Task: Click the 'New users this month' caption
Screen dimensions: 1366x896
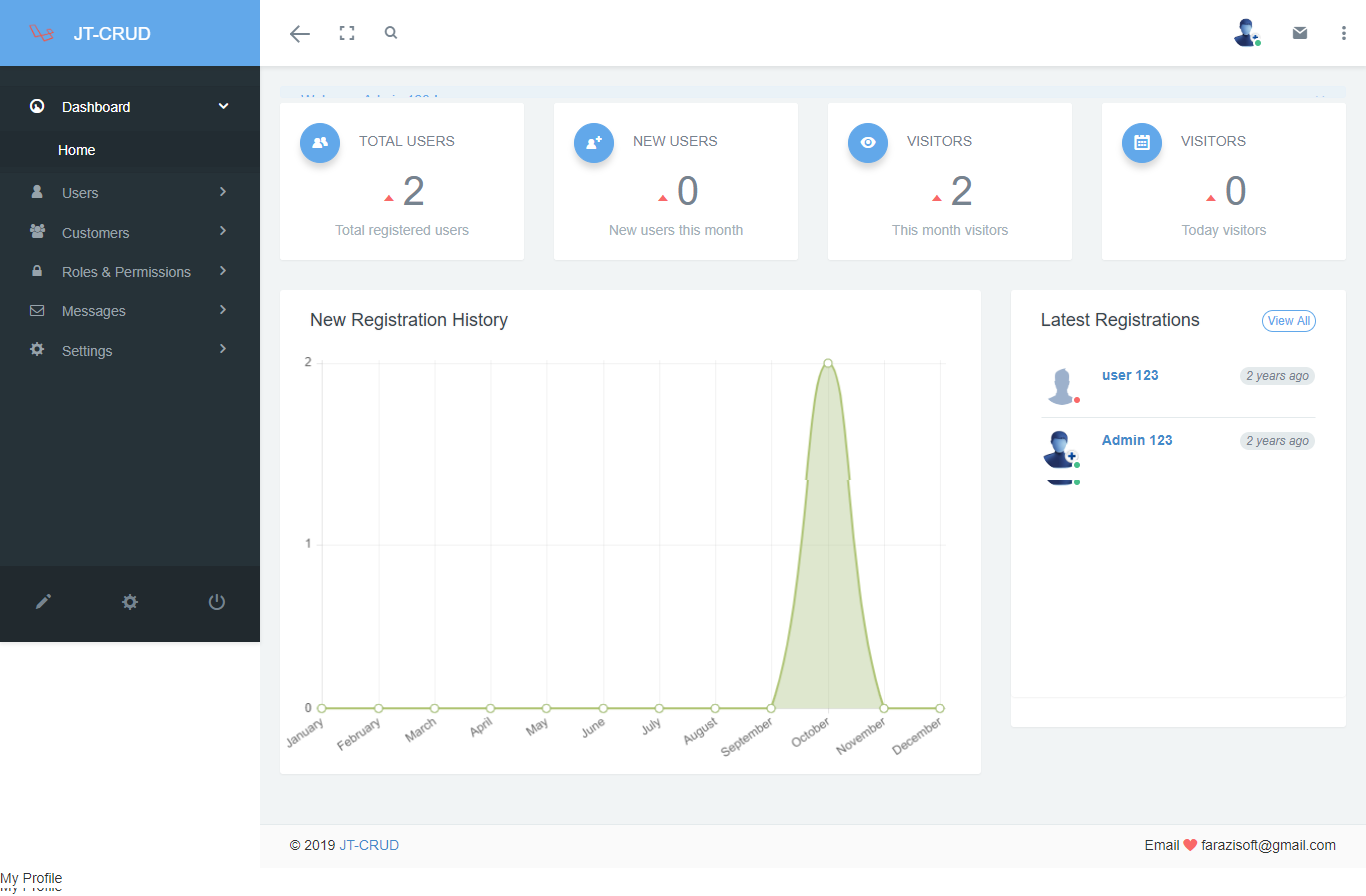Action: 676,230
